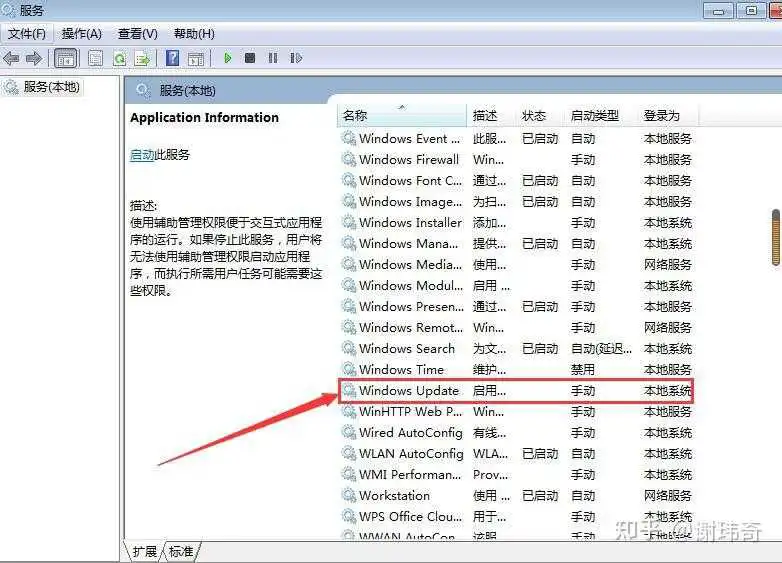The width and height of the screenshot is (782, 563).
Task: Toggle the action pane toolbar icon
Action: [196, 59]
